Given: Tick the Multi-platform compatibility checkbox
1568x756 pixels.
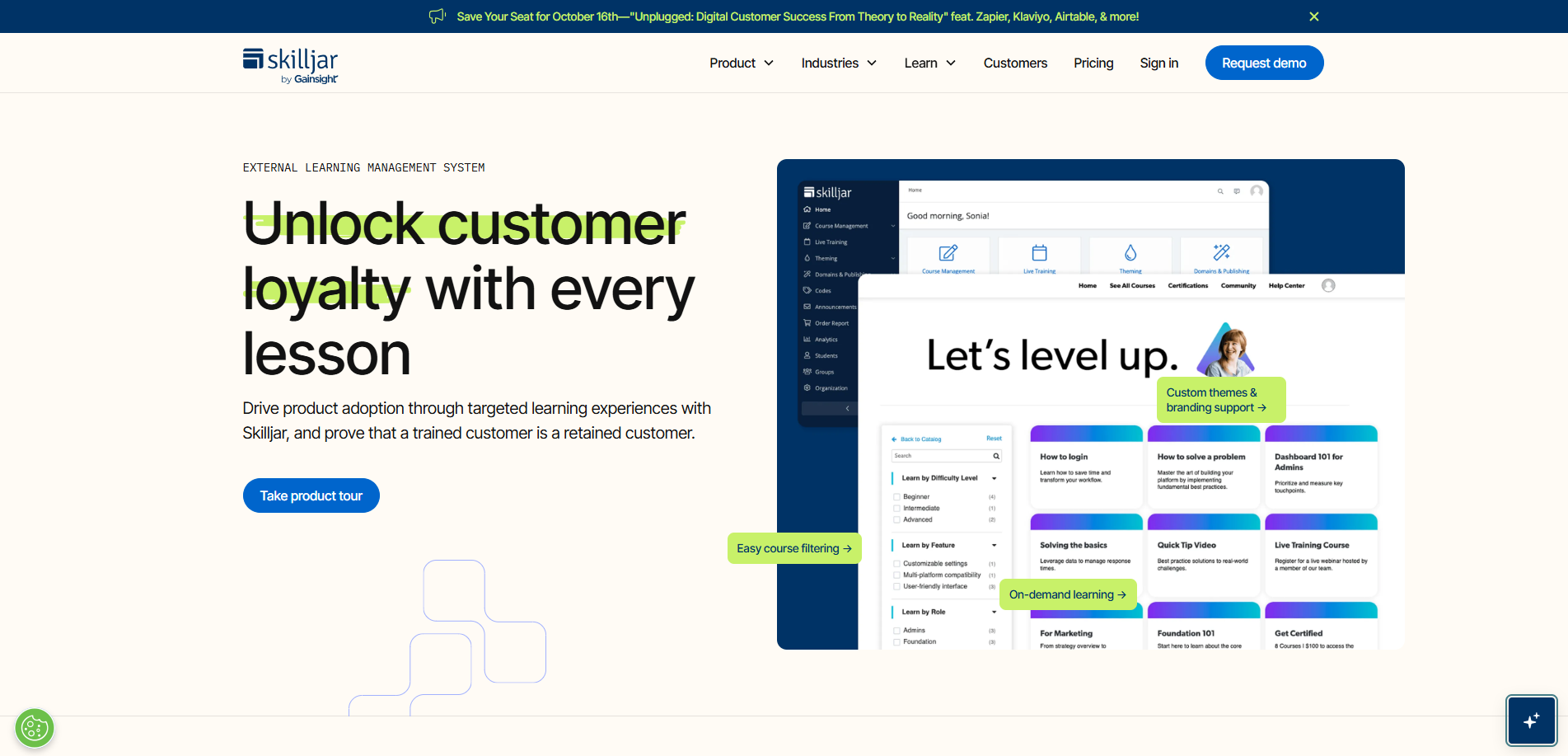Looking at the screenshot, I should [x=896, y=575].
